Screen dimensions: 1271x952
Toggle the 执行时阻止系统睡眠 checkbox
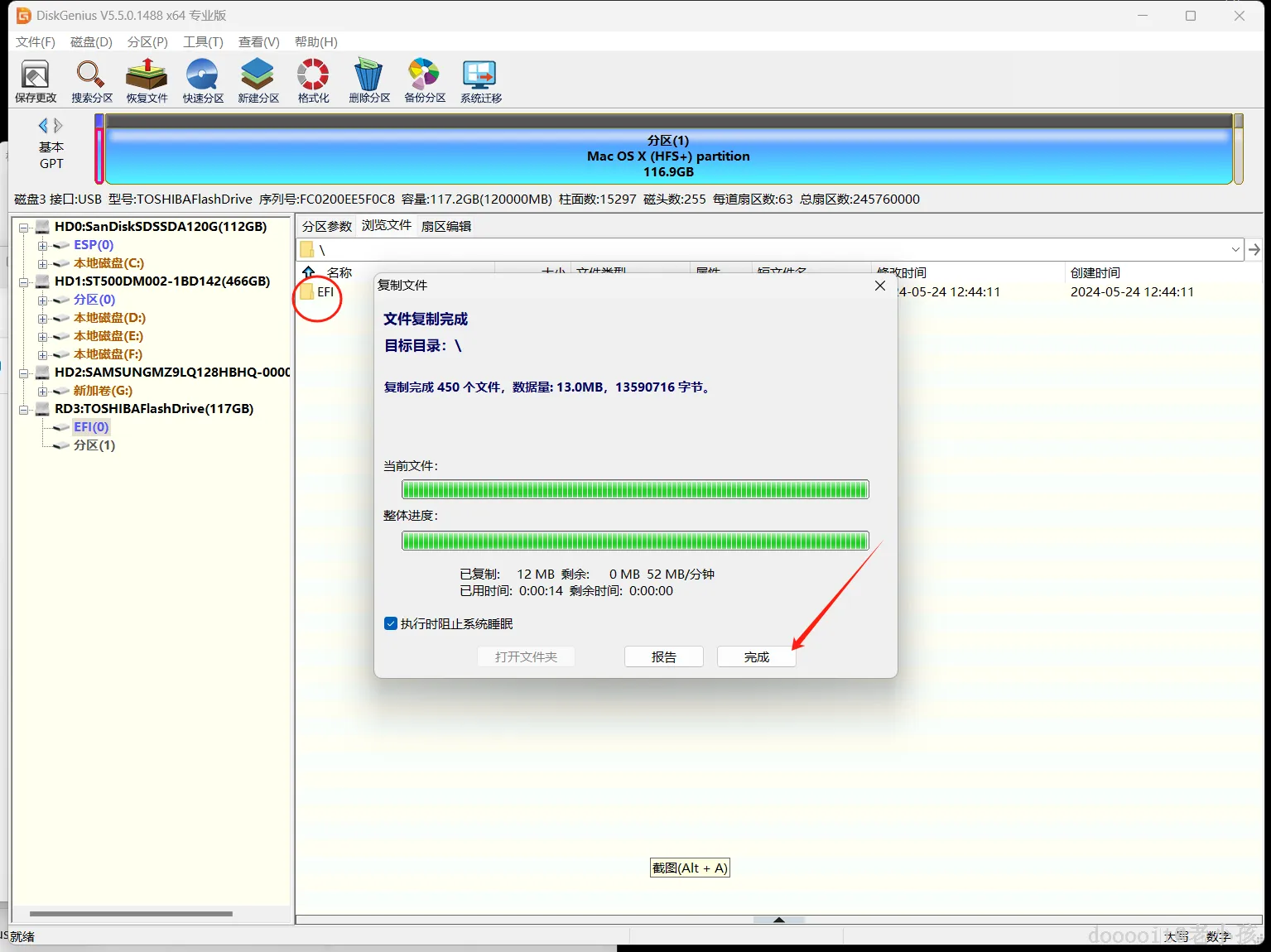[391, 623]
